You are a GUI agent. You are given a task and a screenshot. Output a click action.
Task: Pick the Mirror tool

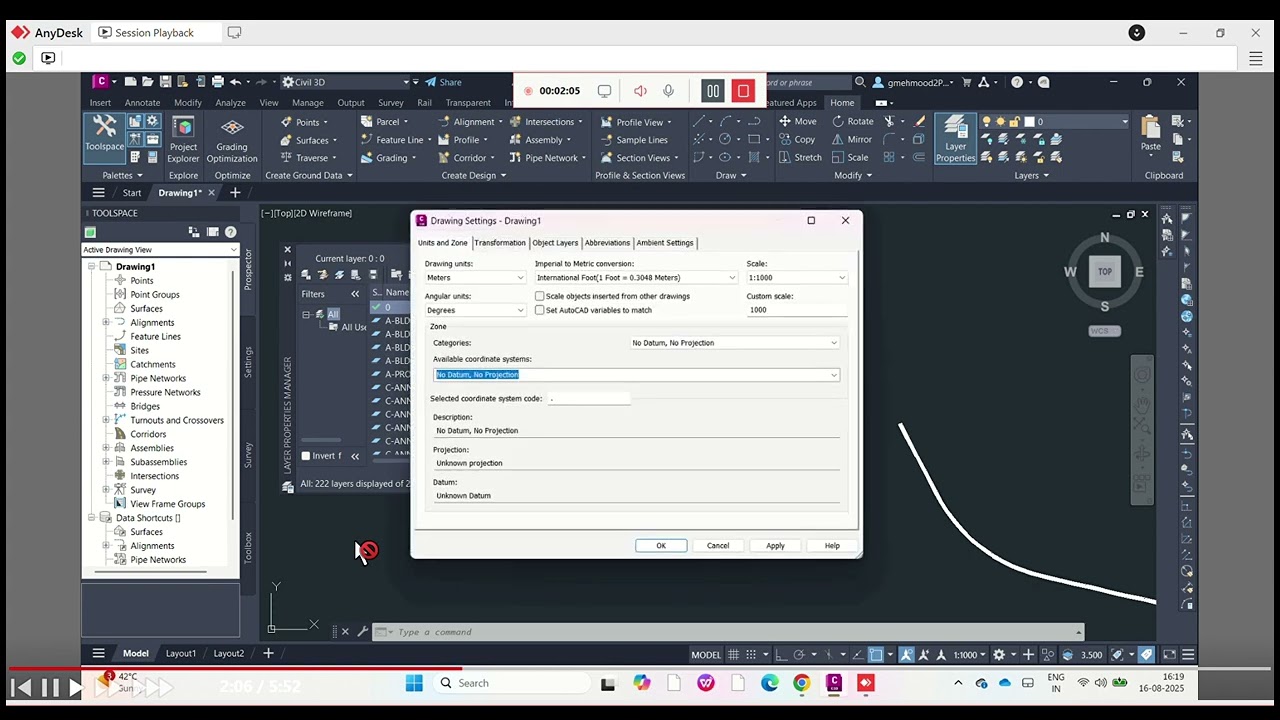(x=851, y=140)
